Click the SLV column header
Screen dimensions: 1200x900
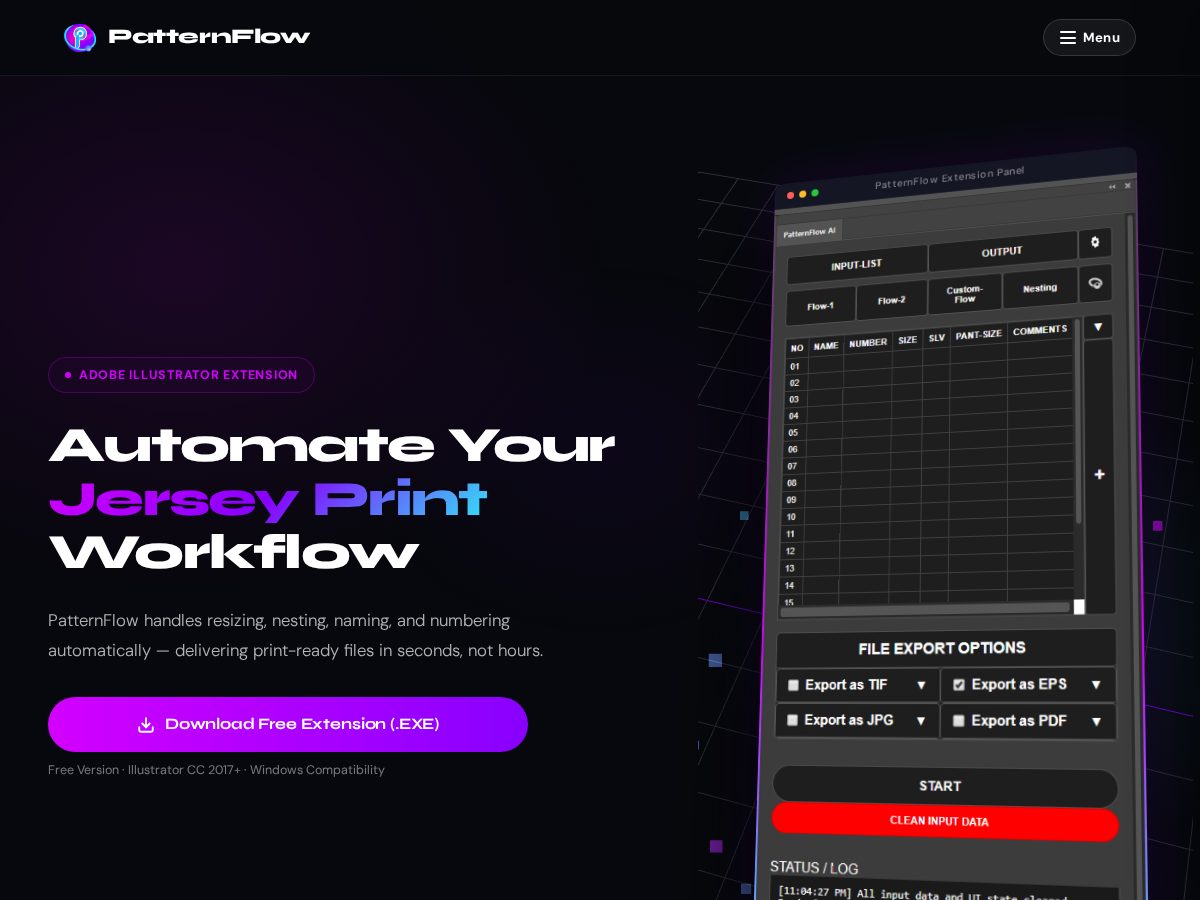pos(936,338)
